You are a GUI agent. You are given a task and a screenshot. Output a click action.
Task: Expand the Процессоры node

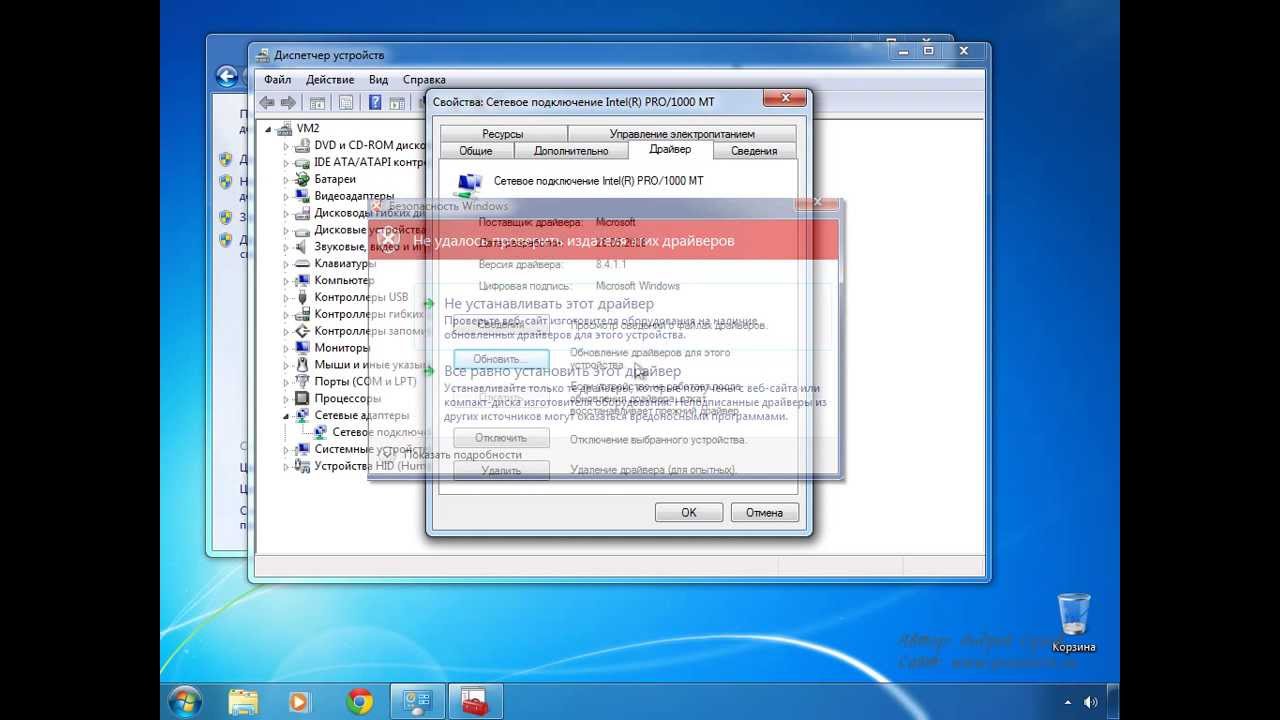coord(285,399)
